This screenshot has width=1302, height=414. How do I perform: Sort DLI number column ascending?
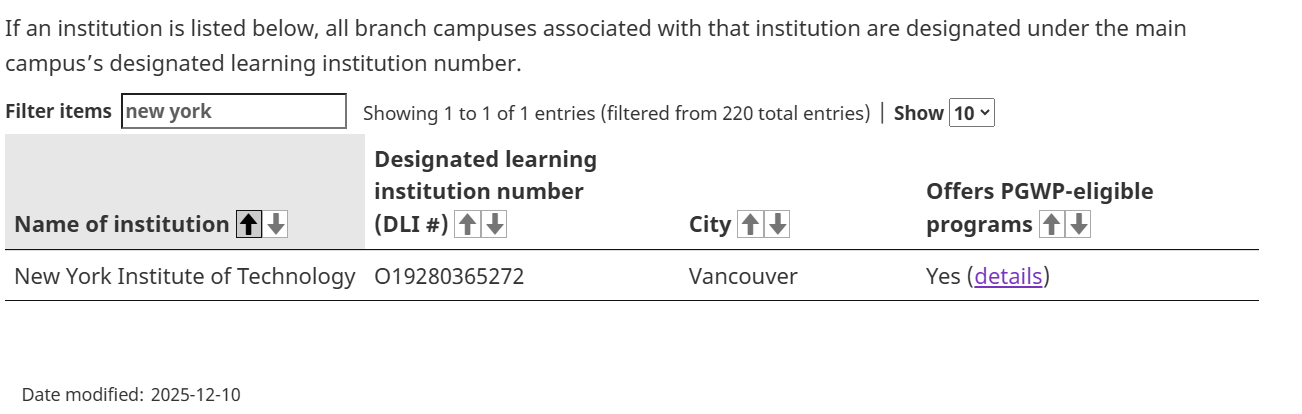point(467,225)
